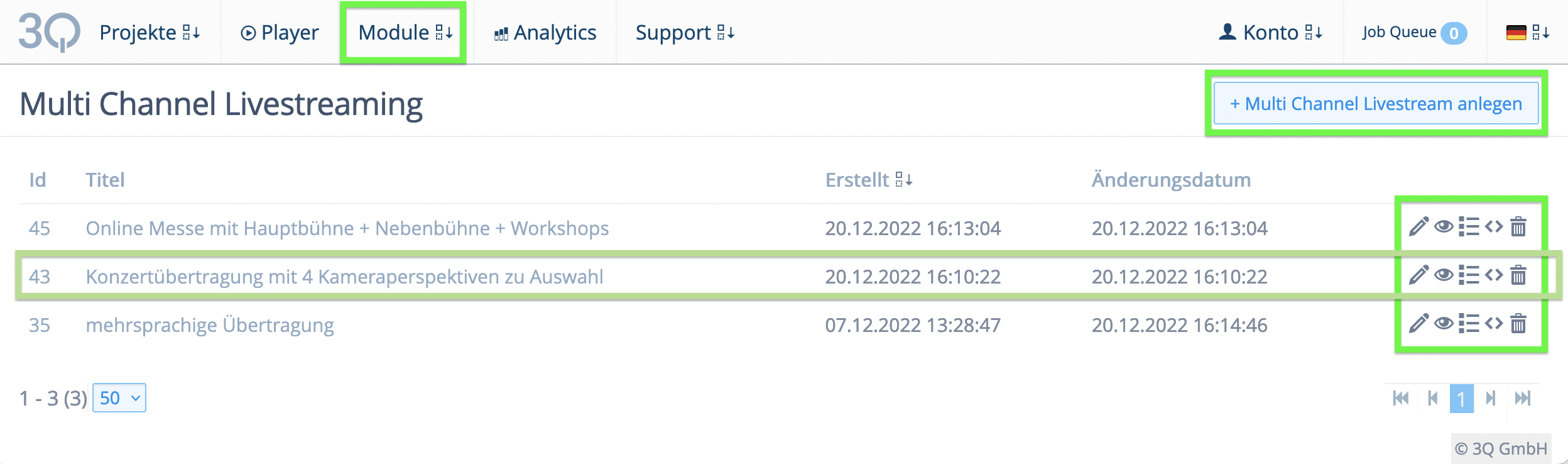
Task: Expand the German flag language dropdown
Action: click(x=1527, y=32)
